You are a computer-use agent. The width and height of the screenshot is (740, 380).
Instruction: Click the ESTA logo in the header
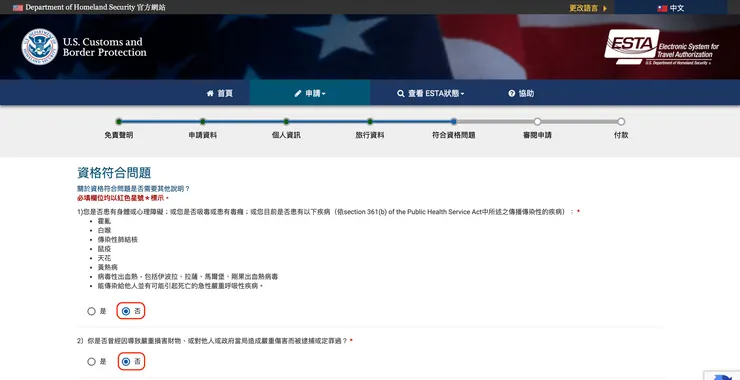pos(661,47)
